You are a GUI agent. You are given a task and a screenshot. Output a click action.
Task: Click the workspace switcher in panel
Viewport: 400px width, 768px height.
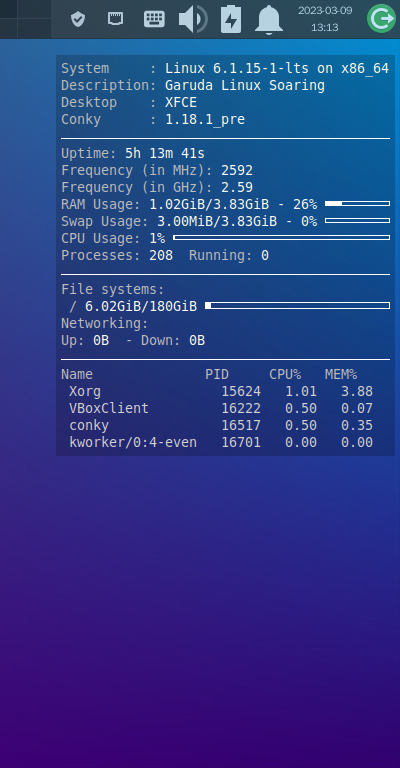click(x=25, y=19)
